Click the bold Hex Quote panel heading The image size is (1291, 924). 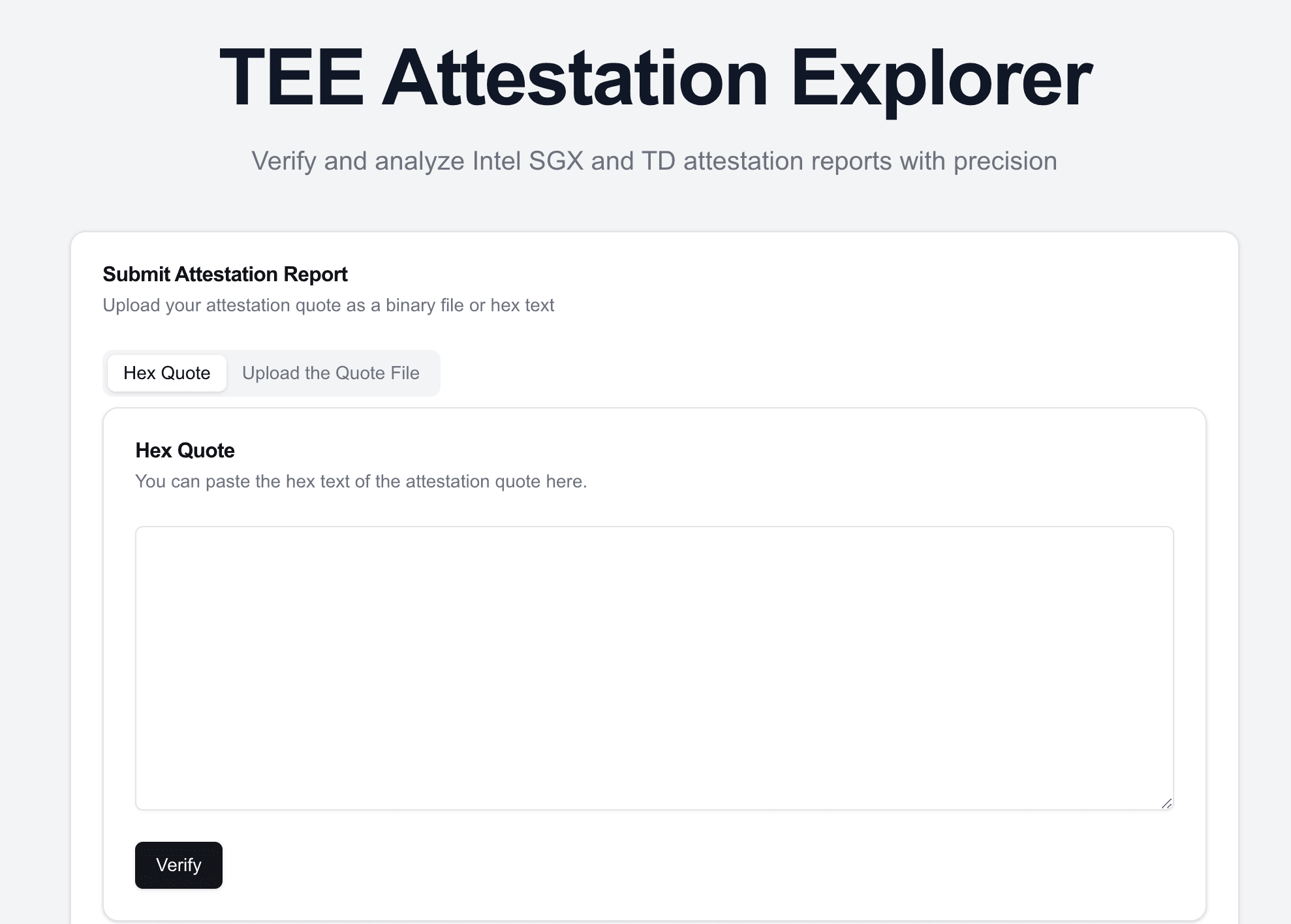(185, 450)
